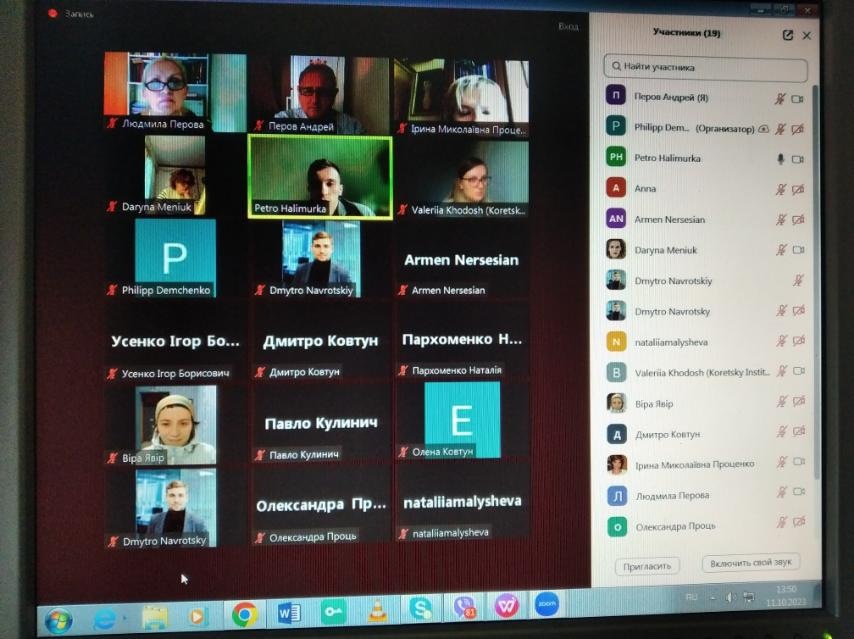Pop out the participants panel

tap(787, 35)
